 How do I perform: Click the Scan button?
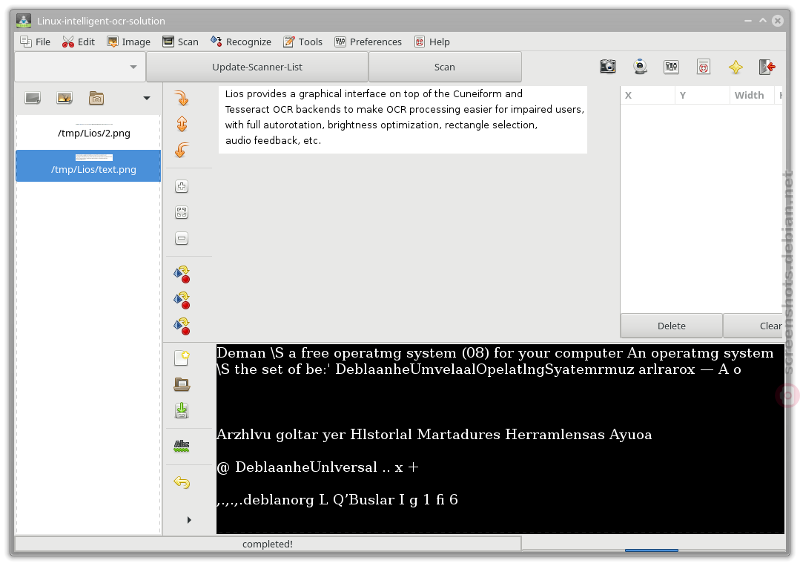click(444, 67)
